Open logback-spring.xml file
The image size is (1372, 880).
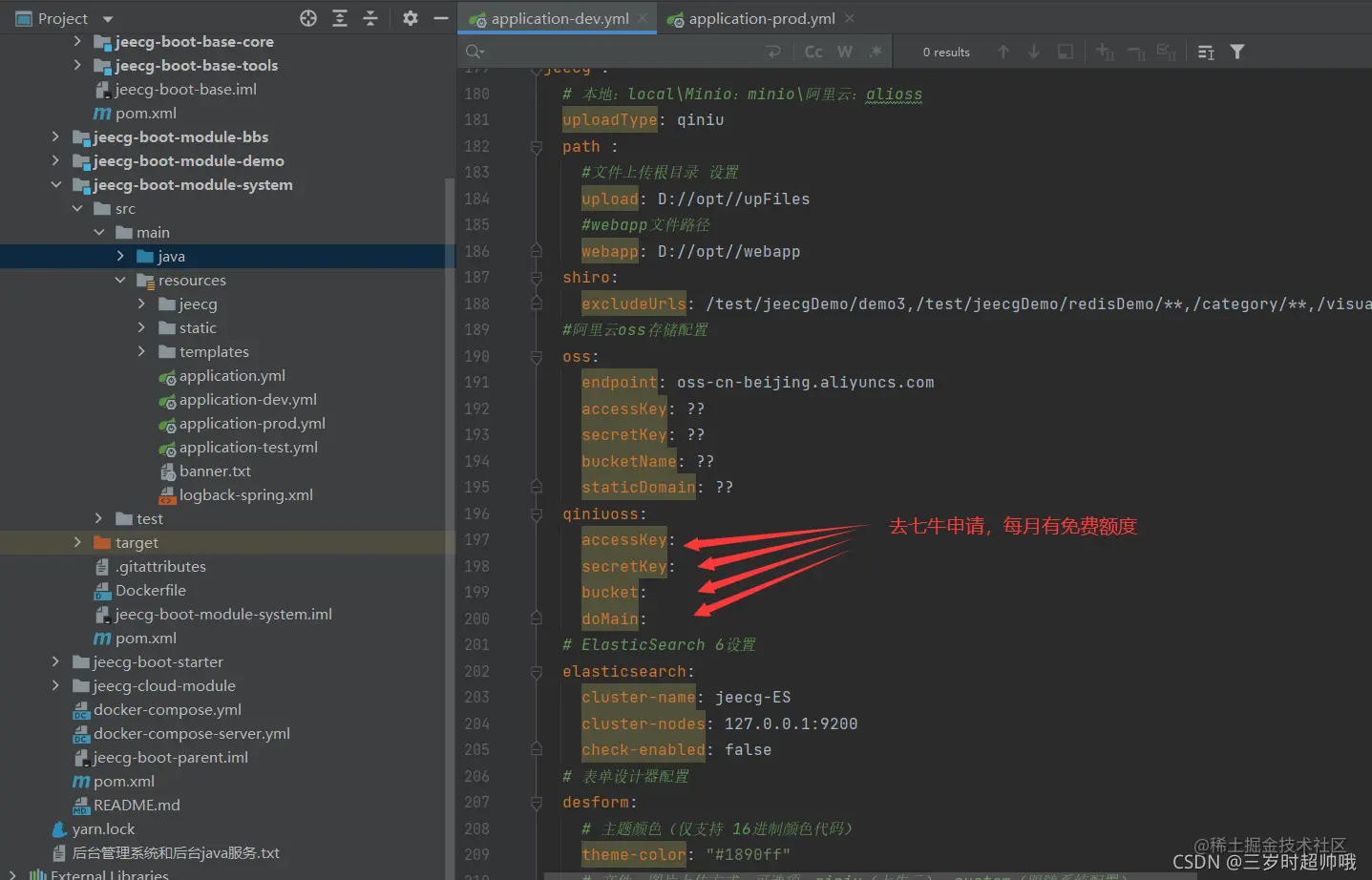[x=236, y=495]
